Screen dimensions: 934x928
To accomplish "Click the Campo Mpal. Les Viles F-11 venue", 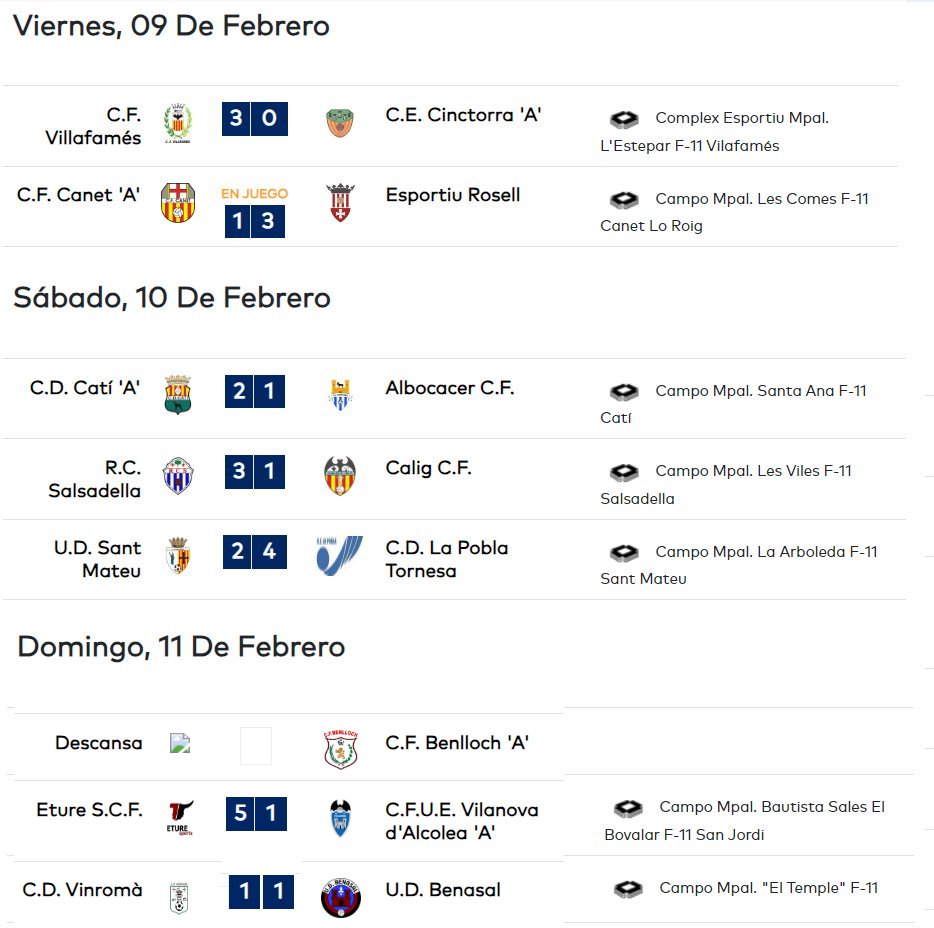I will (726, 484).
